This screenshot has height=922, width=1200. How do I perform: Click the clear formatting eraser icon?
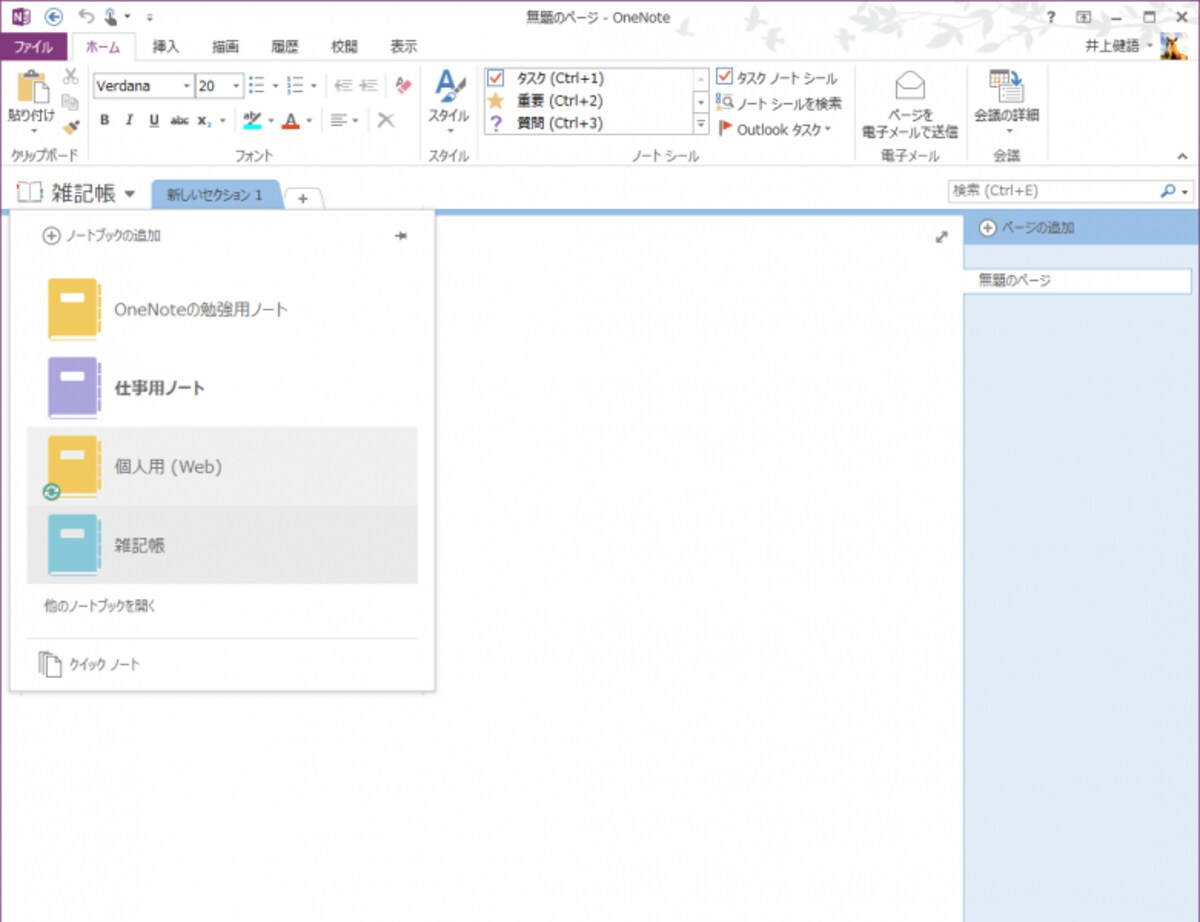point(403,86)
